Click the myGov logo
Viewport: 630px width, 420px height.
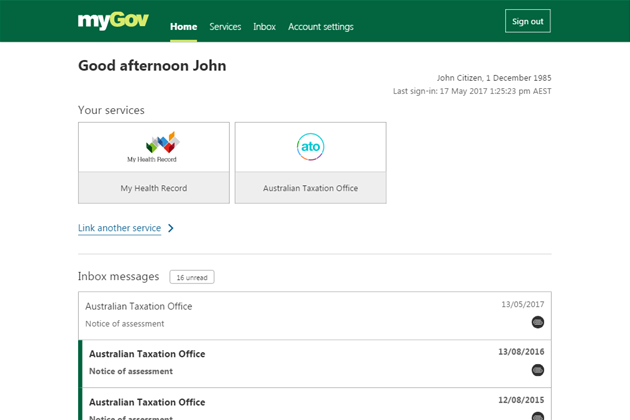click(113, 21)
